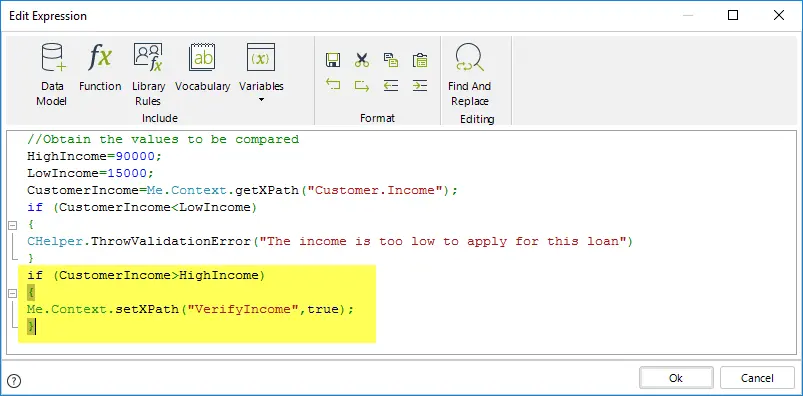This screenshot has height=396, width=803.
Task: Click the 'LowIncome=15000;' line
Action: pos(91,173)
